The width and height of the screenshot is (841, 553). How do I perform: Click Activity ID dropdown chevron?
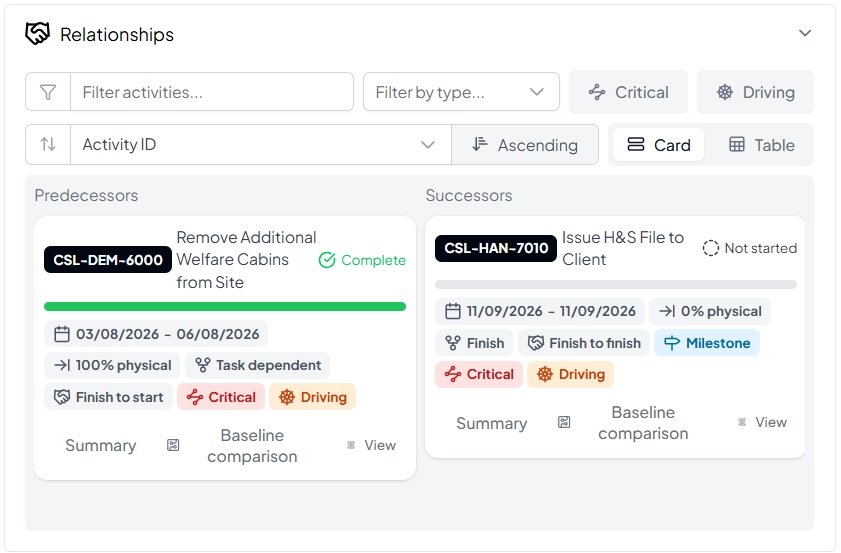click(x=427, y=145)
